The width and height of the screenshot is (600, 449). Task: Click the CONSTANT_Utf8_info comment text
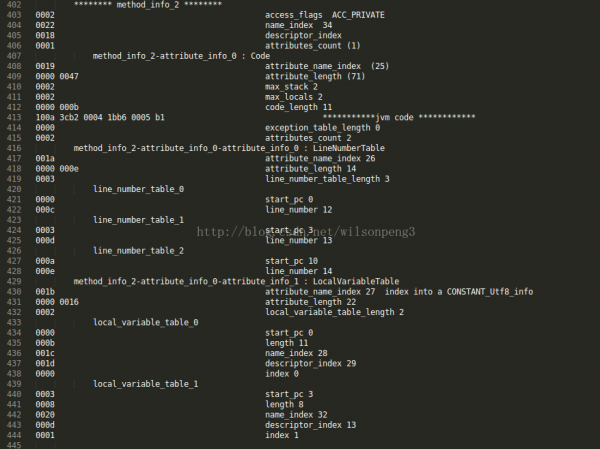[x=489, y=292]
